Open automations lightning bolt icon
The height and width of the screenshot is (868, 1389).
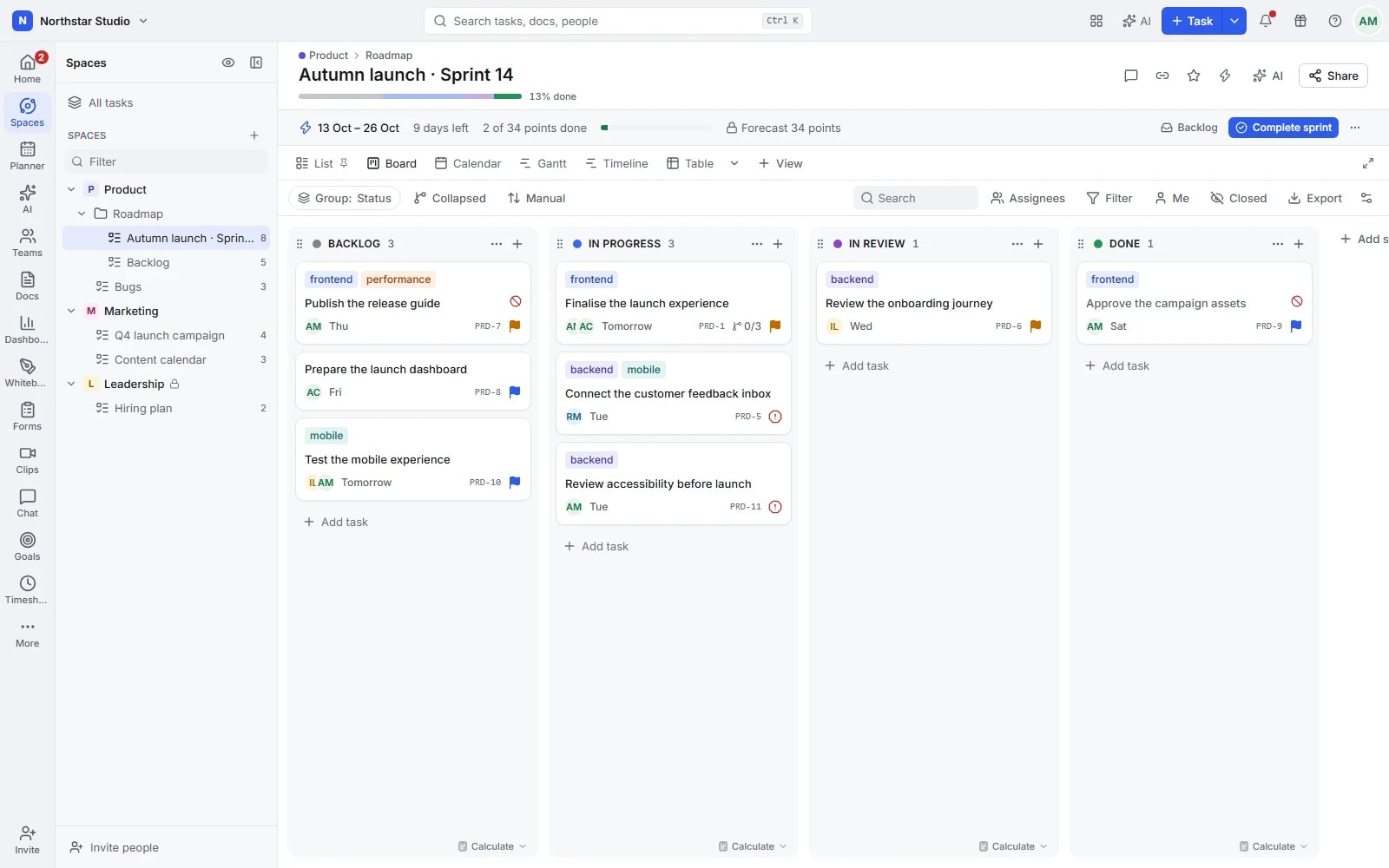tap(1225, 76)
